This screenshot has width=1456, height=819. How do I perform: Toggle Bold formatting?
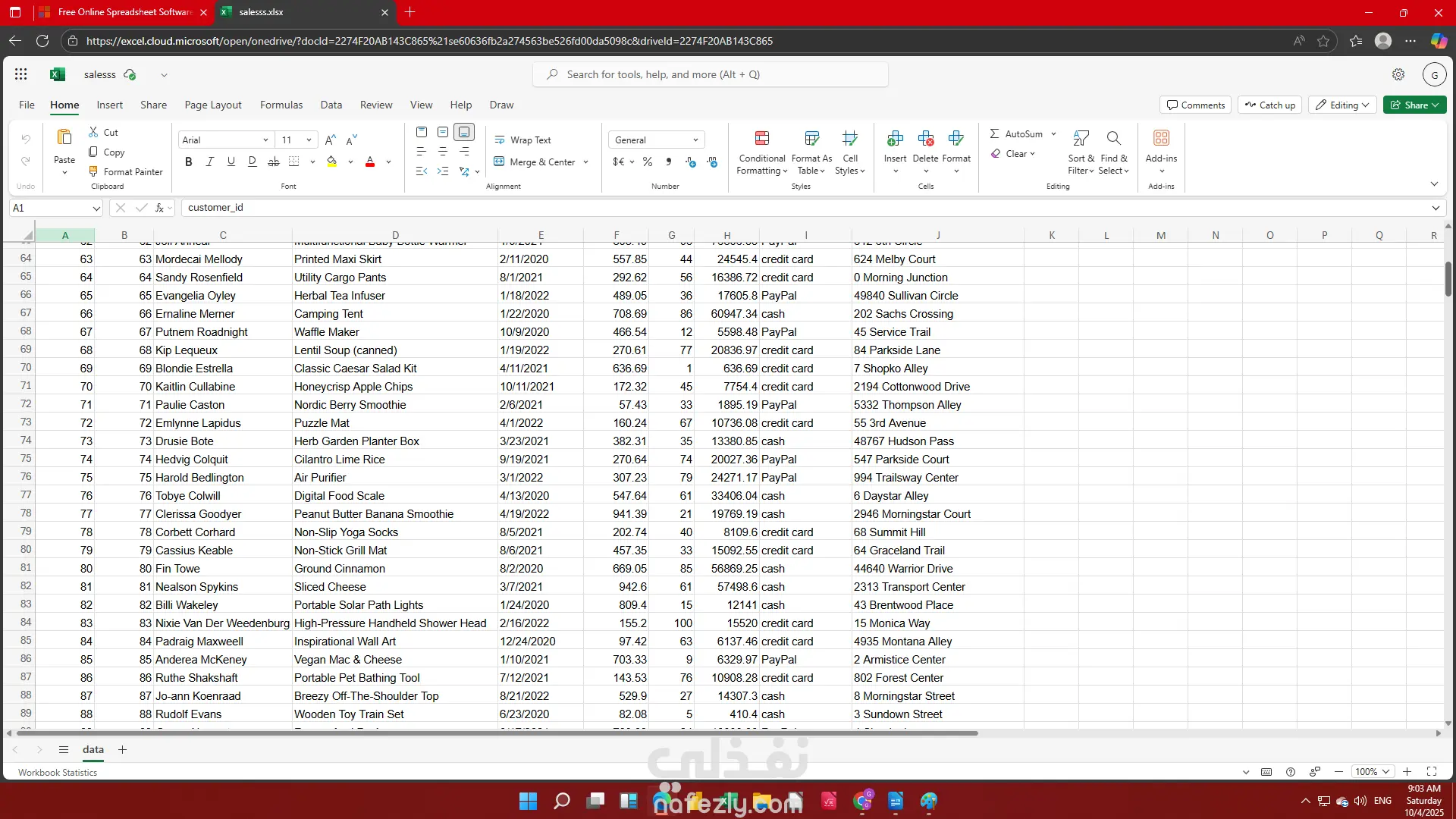188,162
